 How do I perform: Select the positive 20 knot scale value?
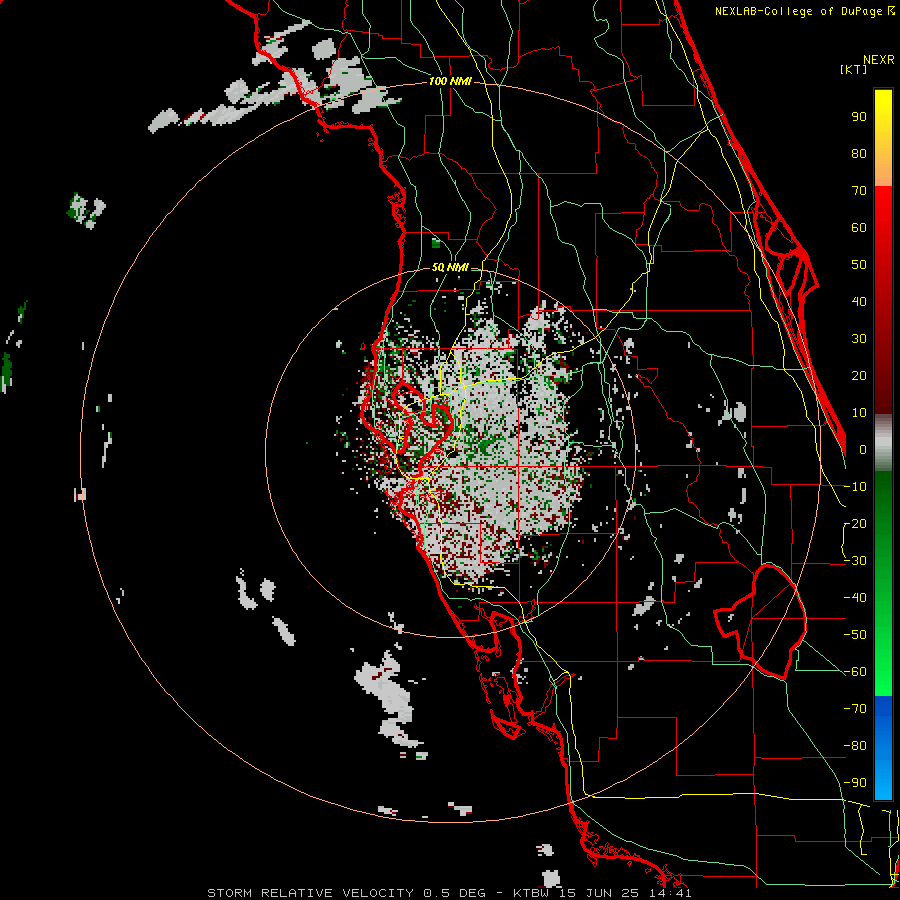click(x=859, y=376)
